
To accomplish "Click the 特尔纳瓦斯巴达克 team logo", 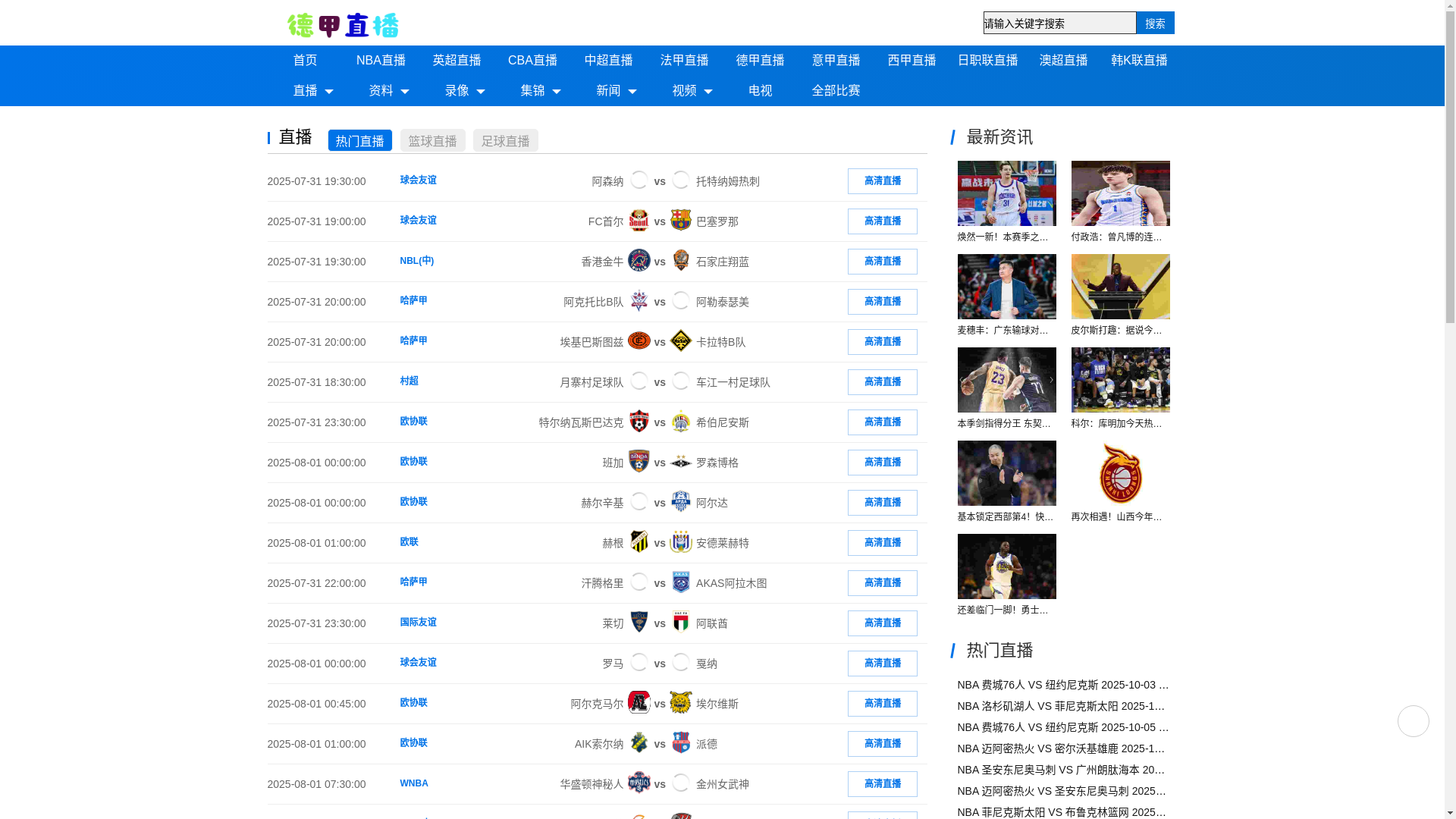I will point(639,422).
